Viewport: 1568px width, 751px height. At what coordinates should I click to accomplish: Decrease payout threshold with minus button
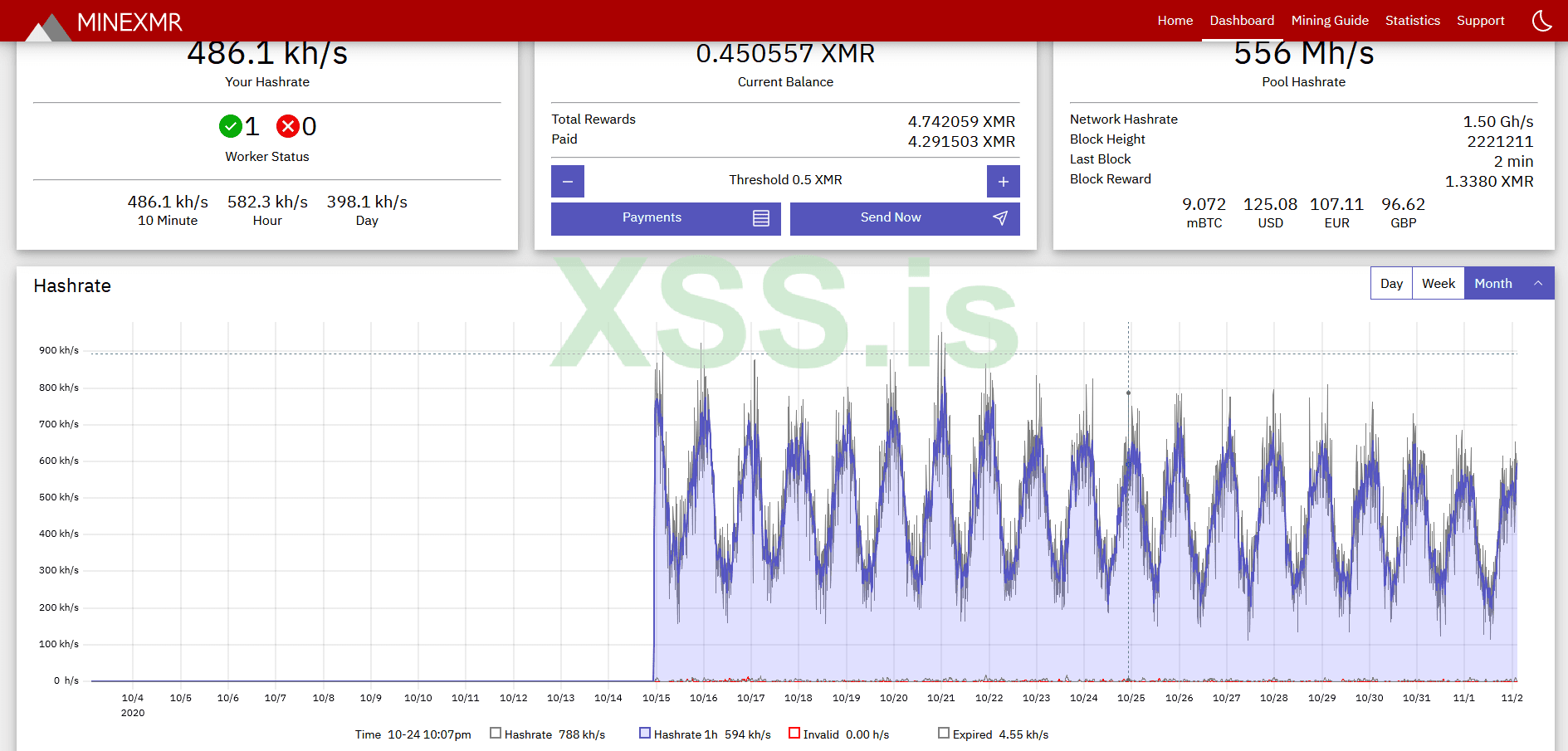(568, 181)
